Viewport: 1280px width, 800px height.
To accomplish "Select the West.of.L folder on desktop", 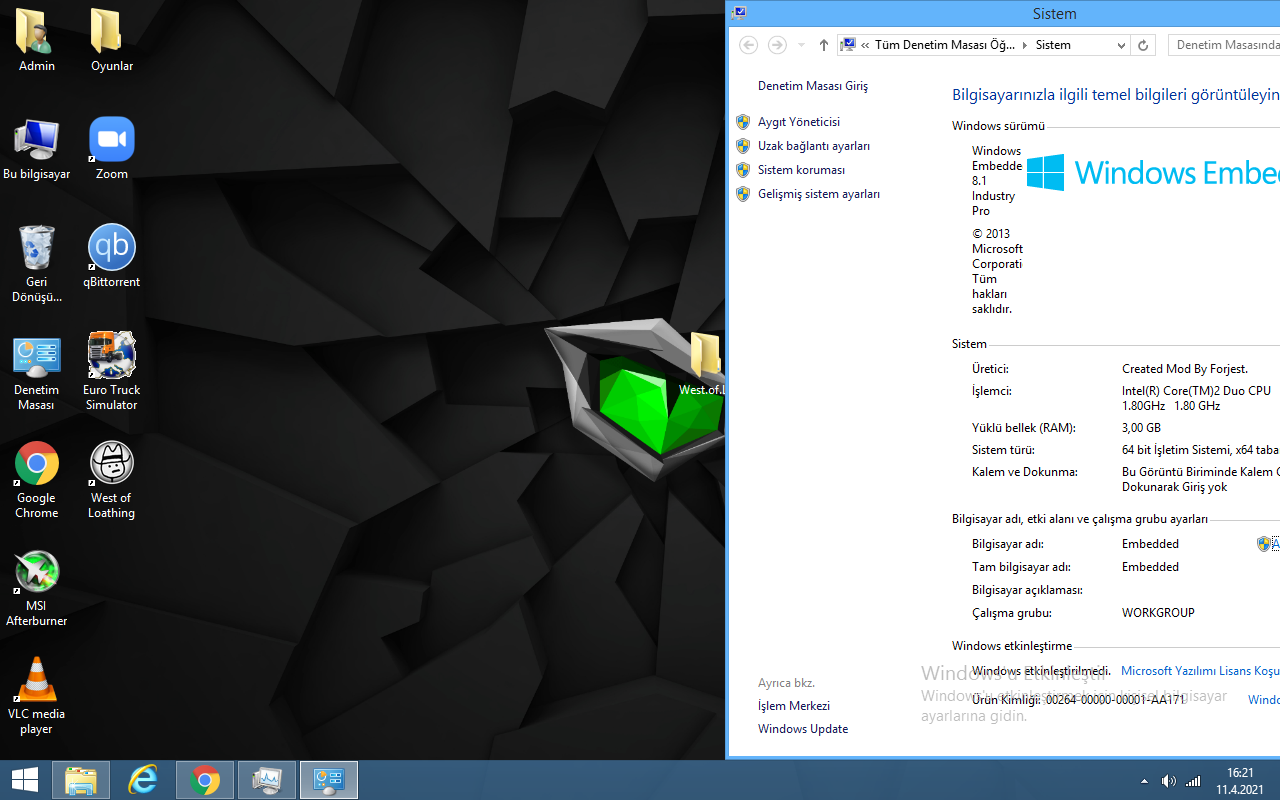I will pos(703,365).
